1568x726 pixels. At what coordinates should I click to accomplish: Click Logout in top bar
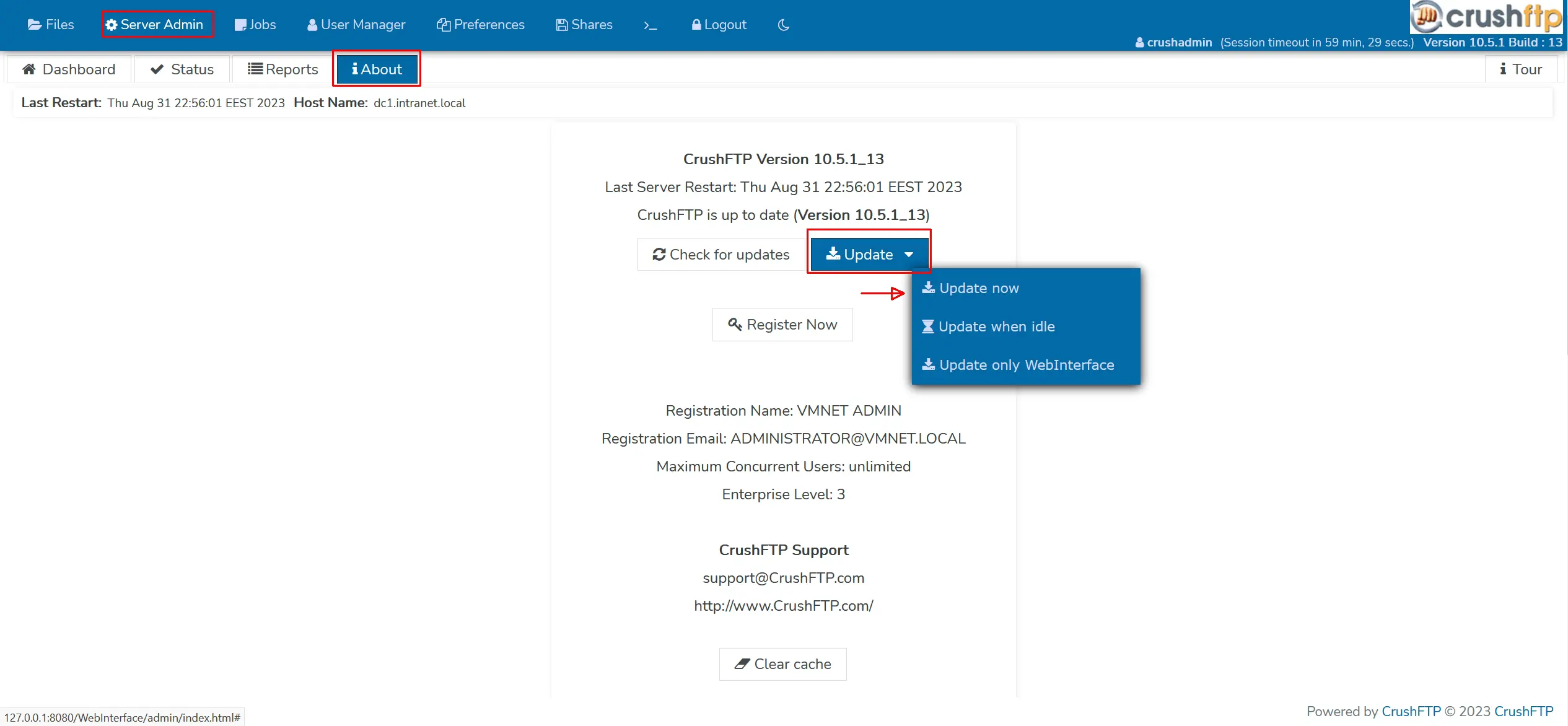pyautogui.click(x=719, y=25)
